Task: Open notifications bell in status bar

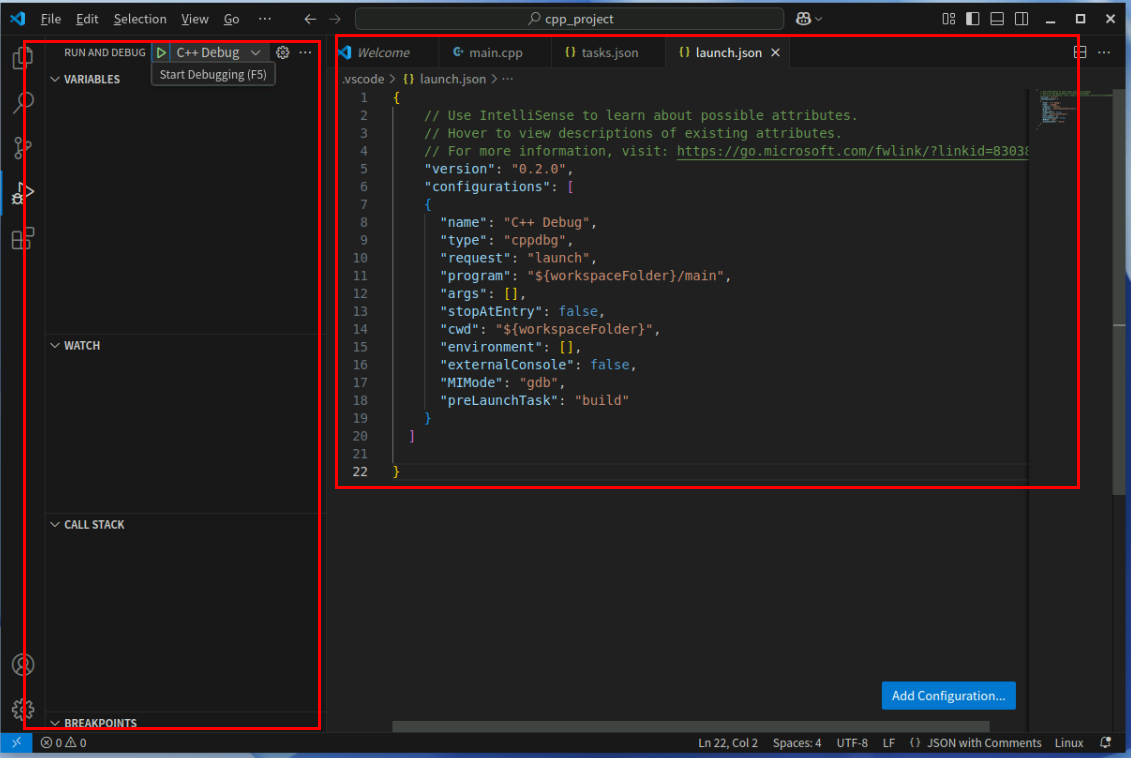Action: [1106, 742]
